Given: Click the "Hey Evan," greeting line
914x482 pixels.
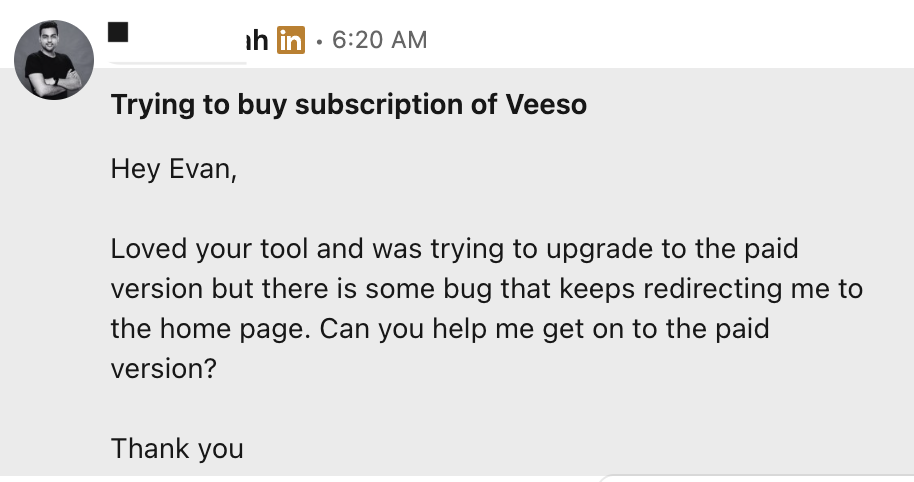Looking at the screenshot, I should coord(174,169).
